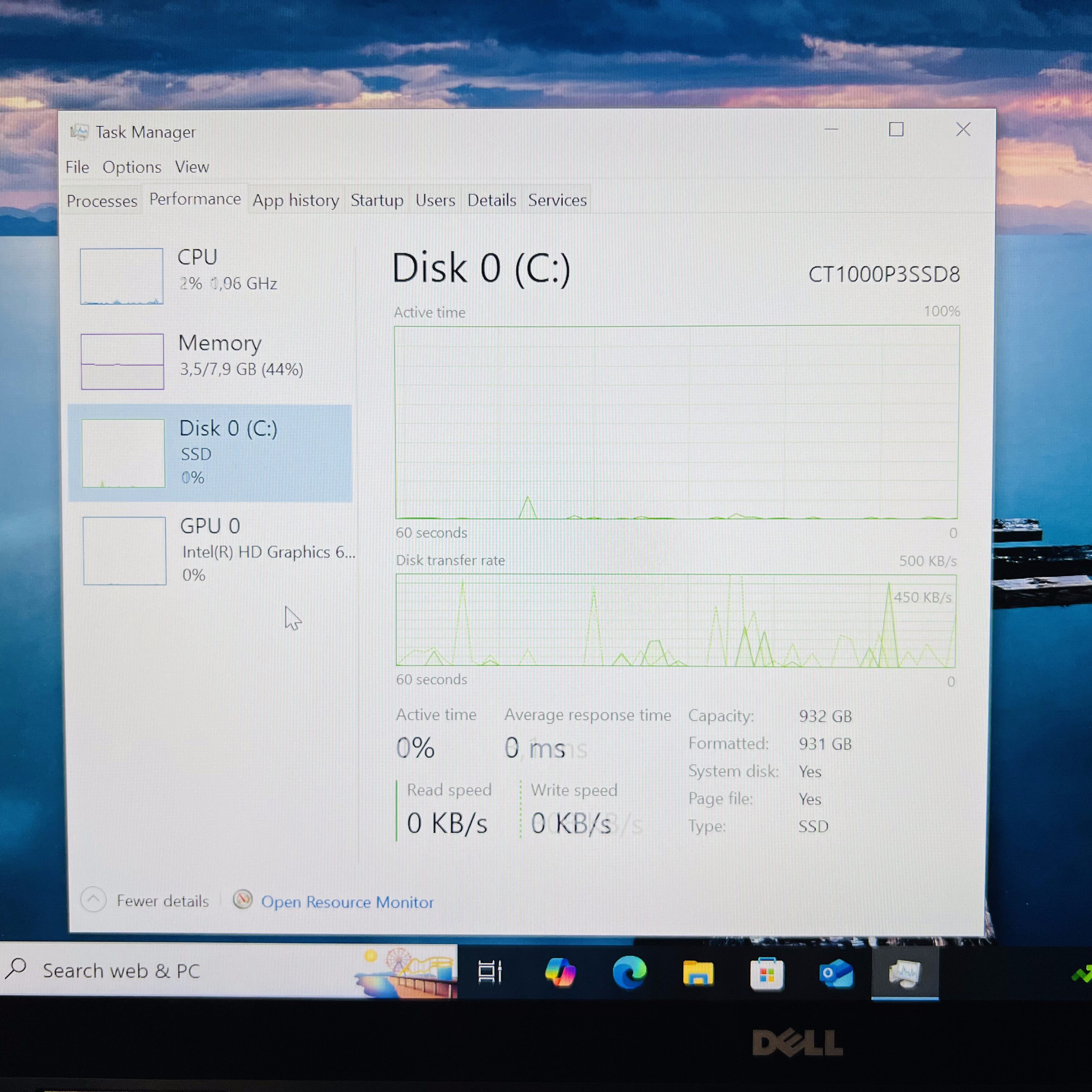Click the Task Manager title bar icon
This screenshot has width=1092, height=1092.
(79, 132)
